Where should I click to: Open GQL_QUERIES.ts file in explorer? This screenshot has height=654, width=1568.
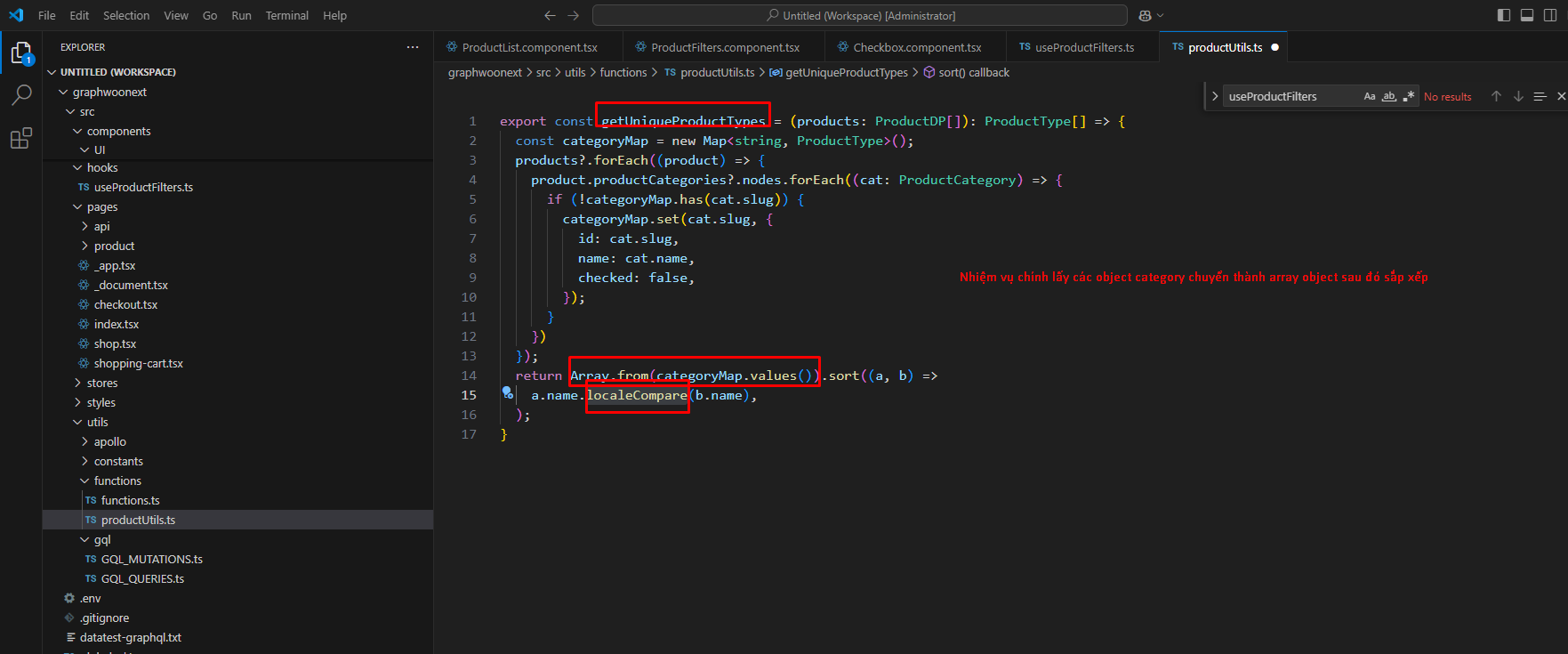click(142, 578)
